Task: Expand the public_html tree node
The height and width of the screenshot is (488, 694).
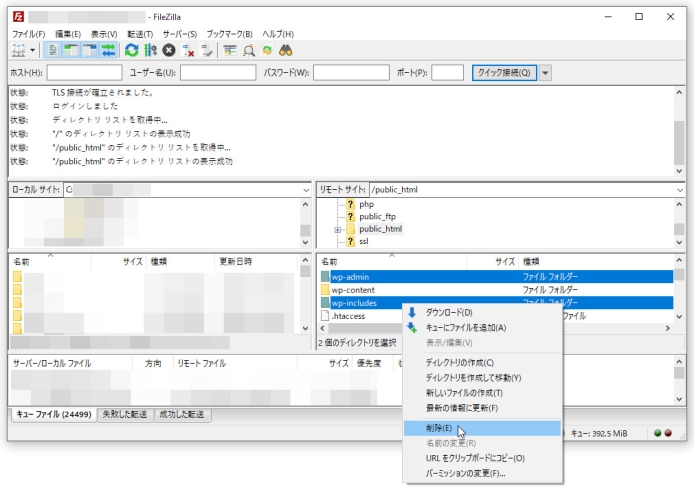Action: point(338,230)
